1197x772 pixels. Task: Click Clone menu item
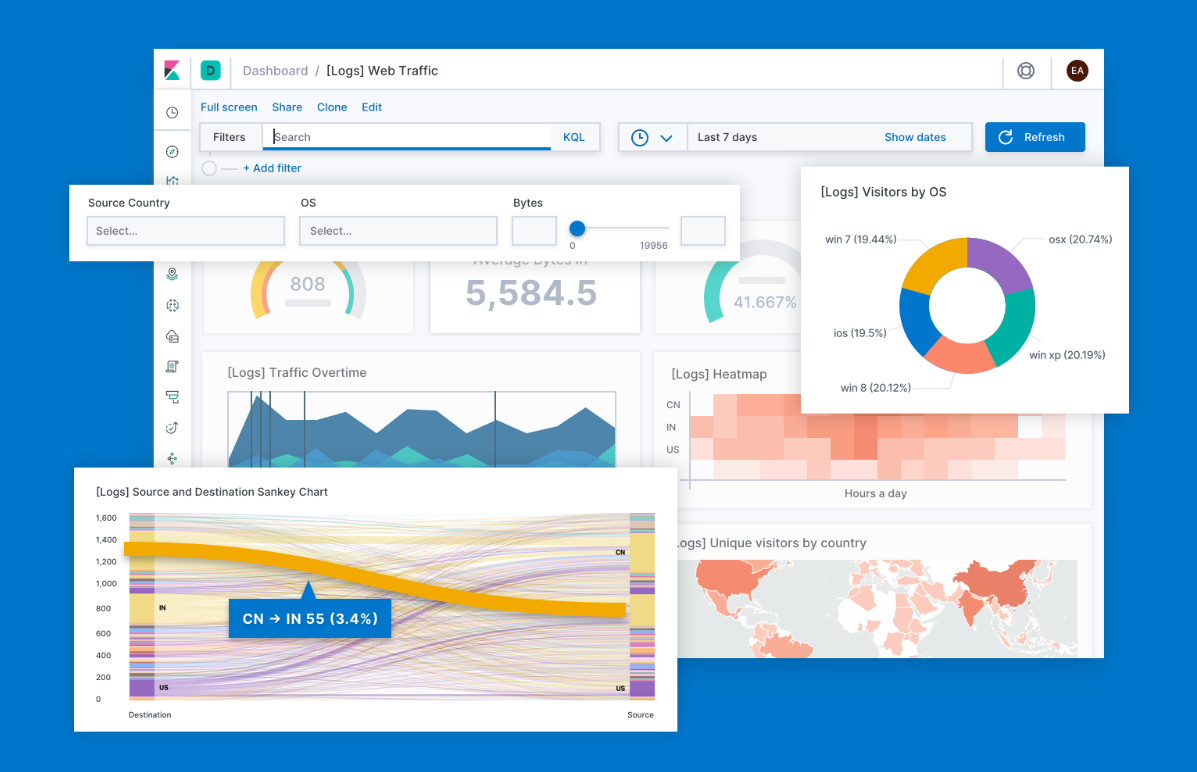click(332, 107)
